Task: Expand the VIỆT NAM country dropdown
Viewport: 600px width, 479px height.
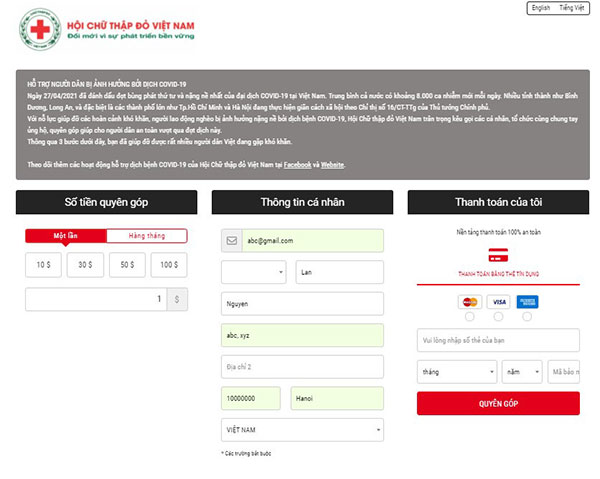Action: click(301, 430)
